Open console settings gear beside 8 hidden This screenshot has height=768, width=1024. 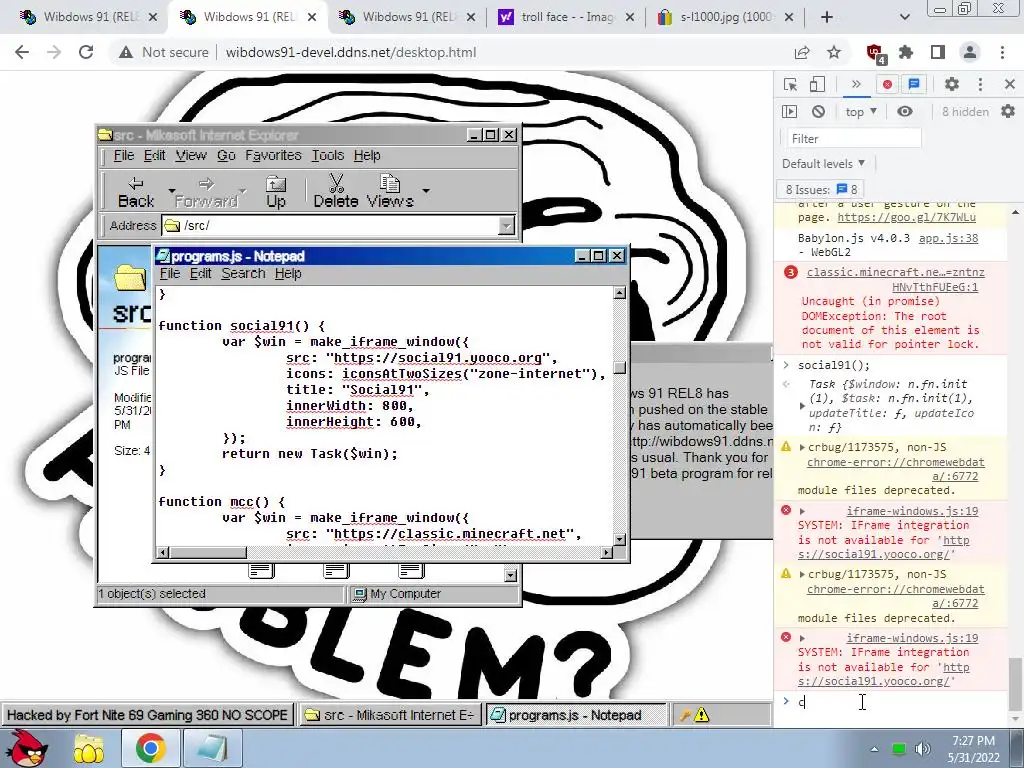pyautogui.click(x=1008, y=112)
